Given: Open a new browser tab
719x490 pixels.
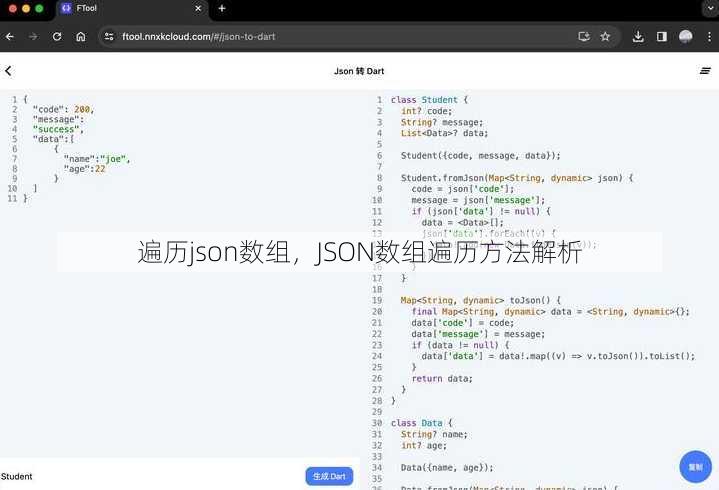Looking at the screenshot, I should pos(222,8).
